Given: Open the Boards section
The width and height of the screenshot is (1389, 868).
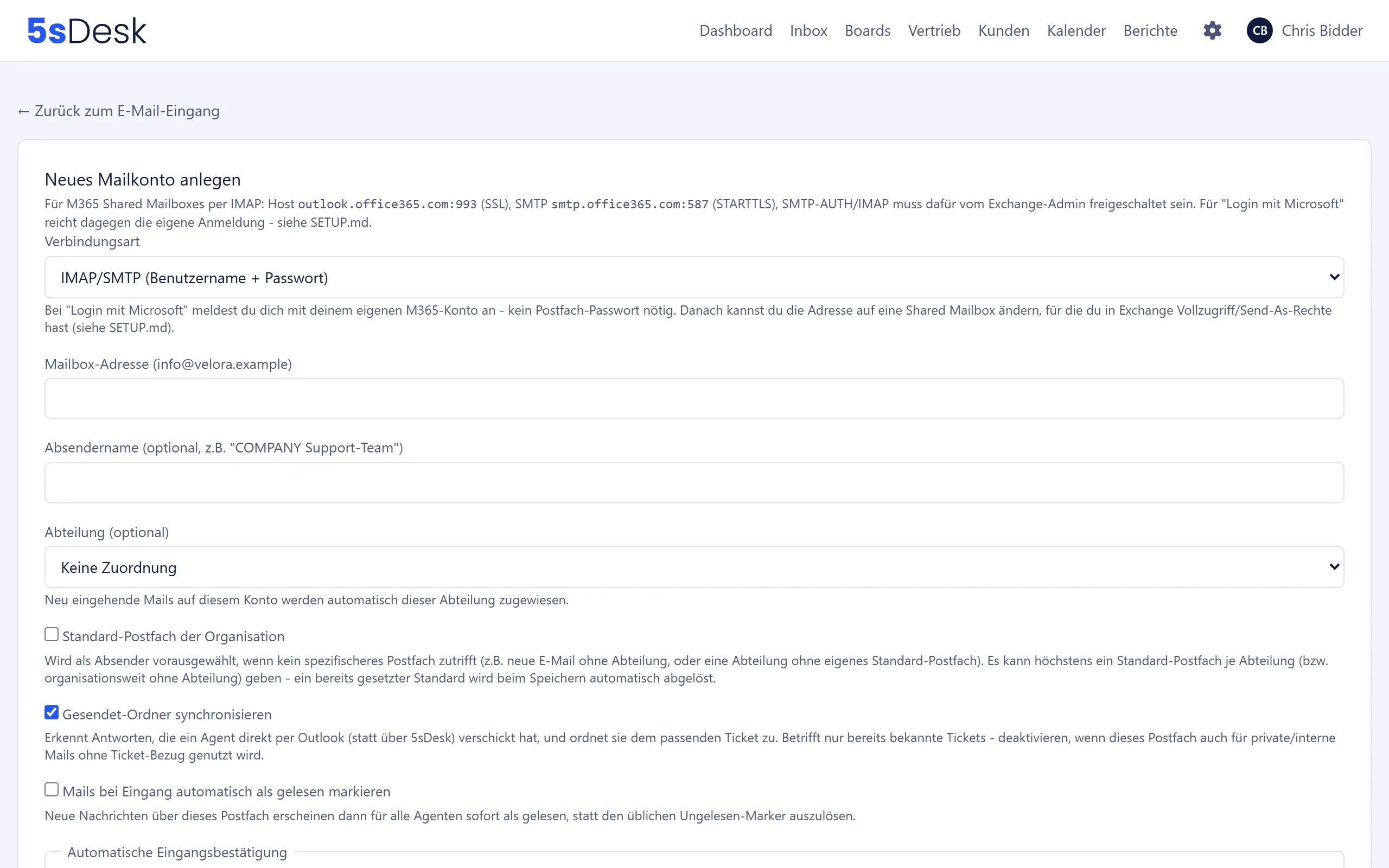Looking at the screenshot, I should pyautogui.click(x=867, y=30).
